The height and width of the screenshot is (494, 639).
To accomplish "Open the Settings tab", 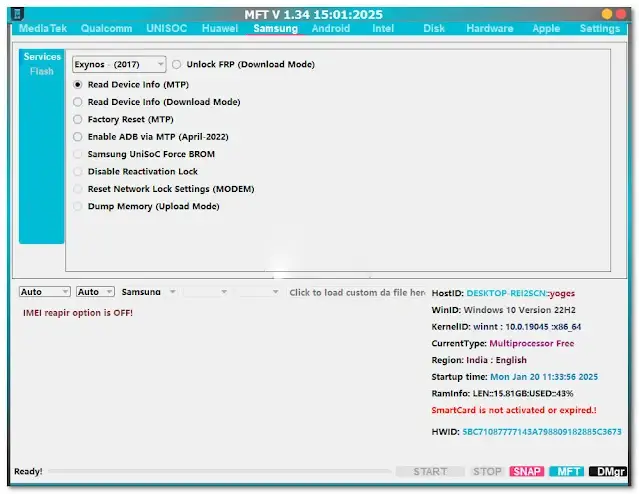I will pyautogui.click(x=600, y=29).
